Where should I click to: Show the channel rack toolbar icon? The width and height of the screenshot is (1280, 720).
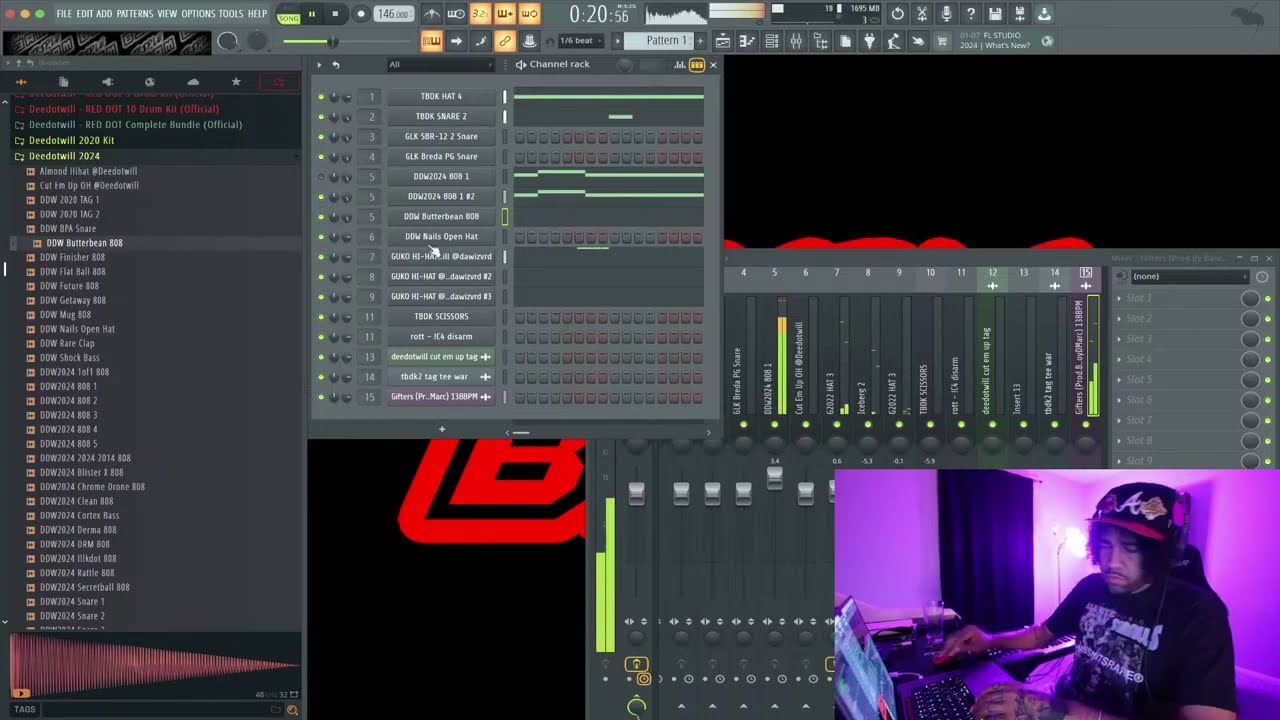[771, 41]
